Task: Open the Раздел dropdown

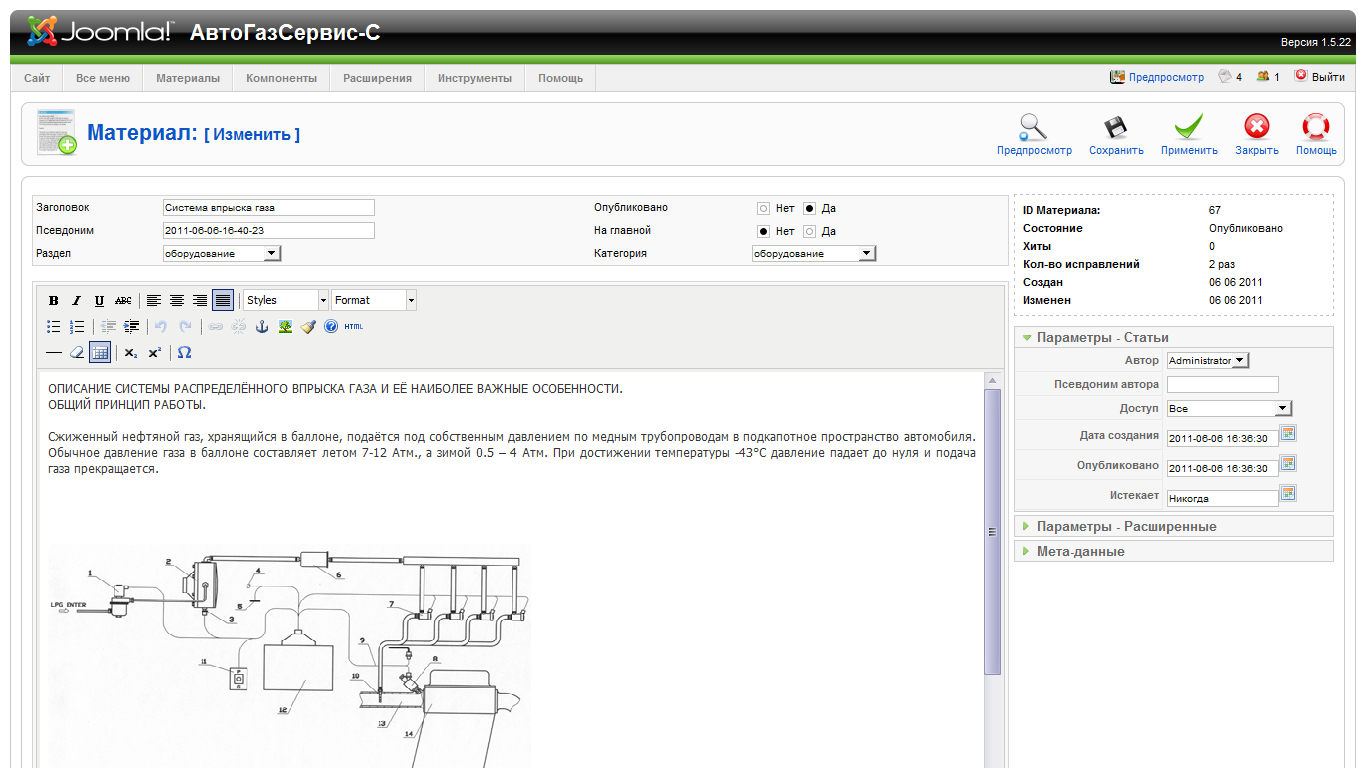Action: click(x=222, y=254)
